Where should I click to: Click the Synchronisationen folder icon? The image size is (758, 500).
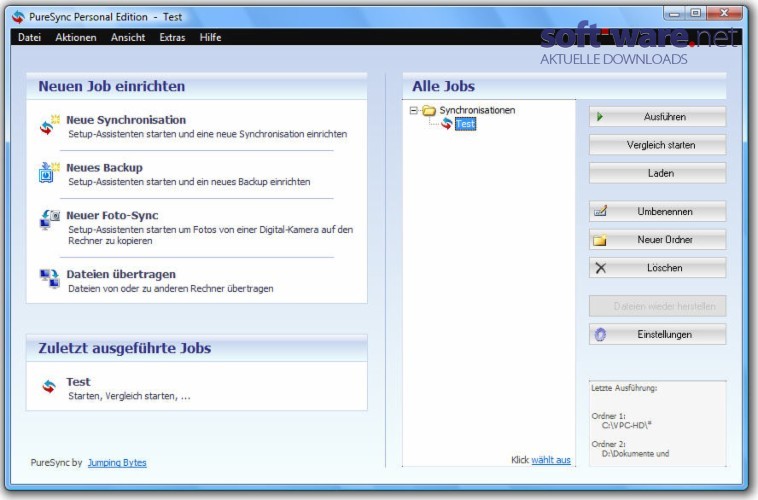pos(429,110)
